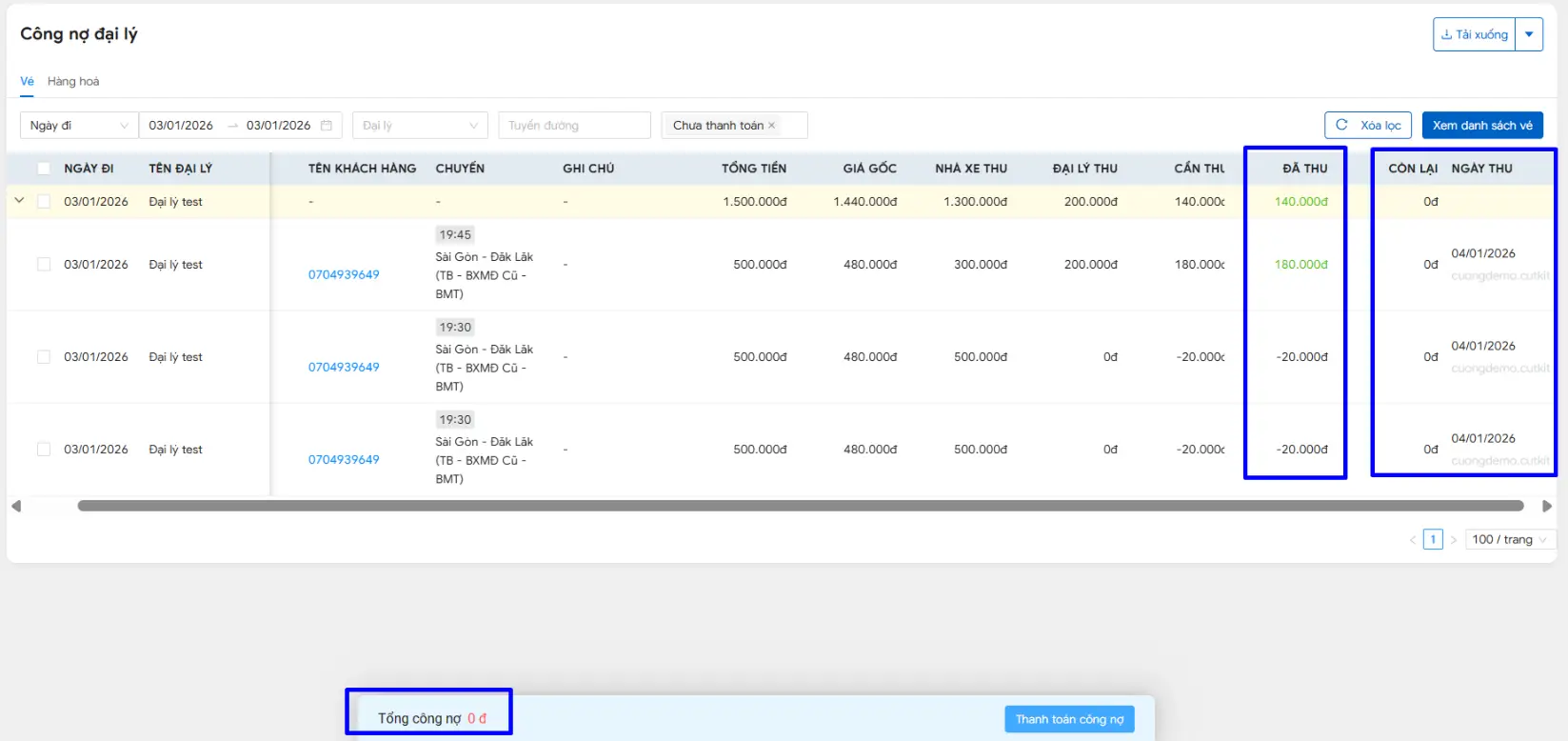
Task: Collapse the expanded 'Đại lý test' group row
Action: click(x=19, y=201)
